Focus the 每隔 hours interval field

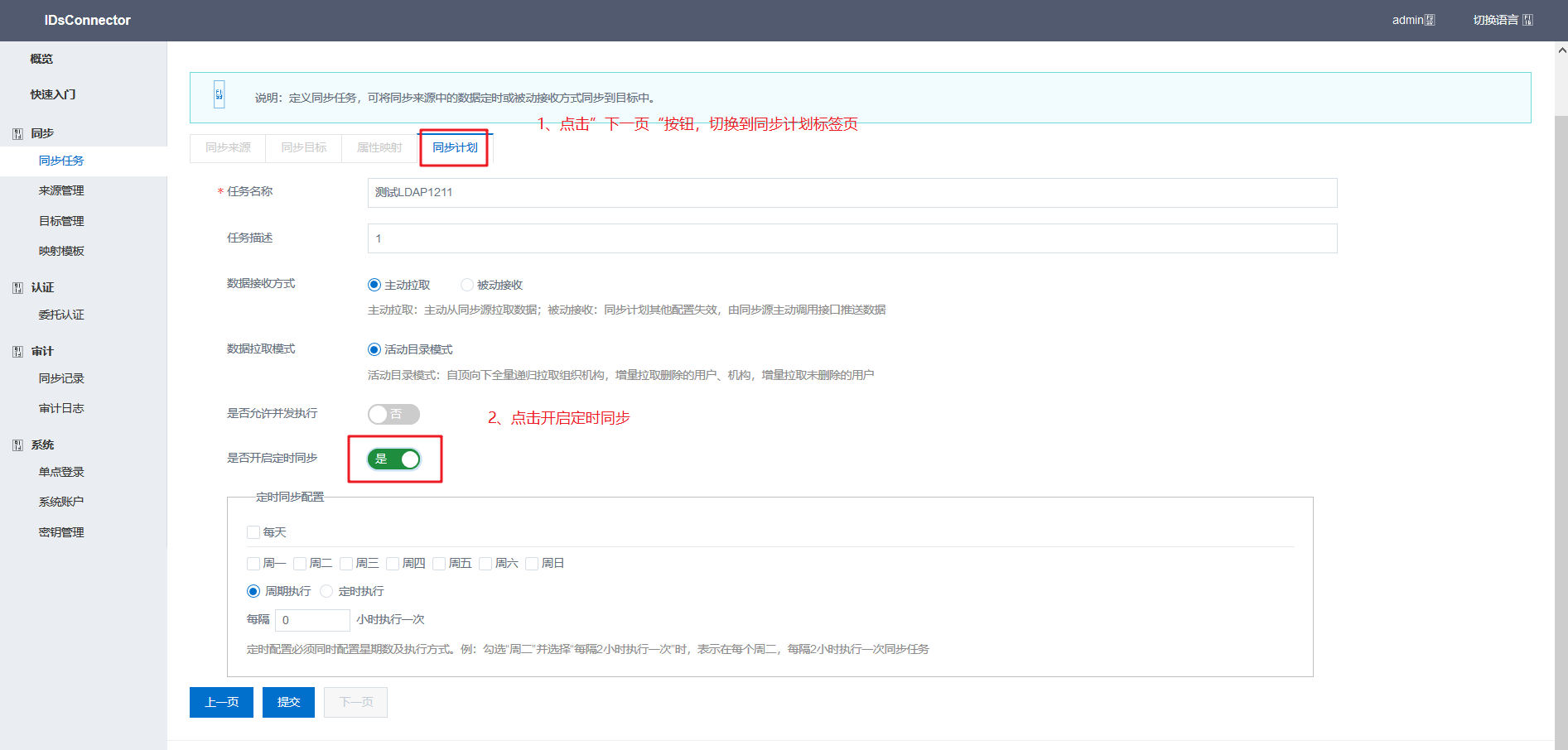(x=312, y=620)
